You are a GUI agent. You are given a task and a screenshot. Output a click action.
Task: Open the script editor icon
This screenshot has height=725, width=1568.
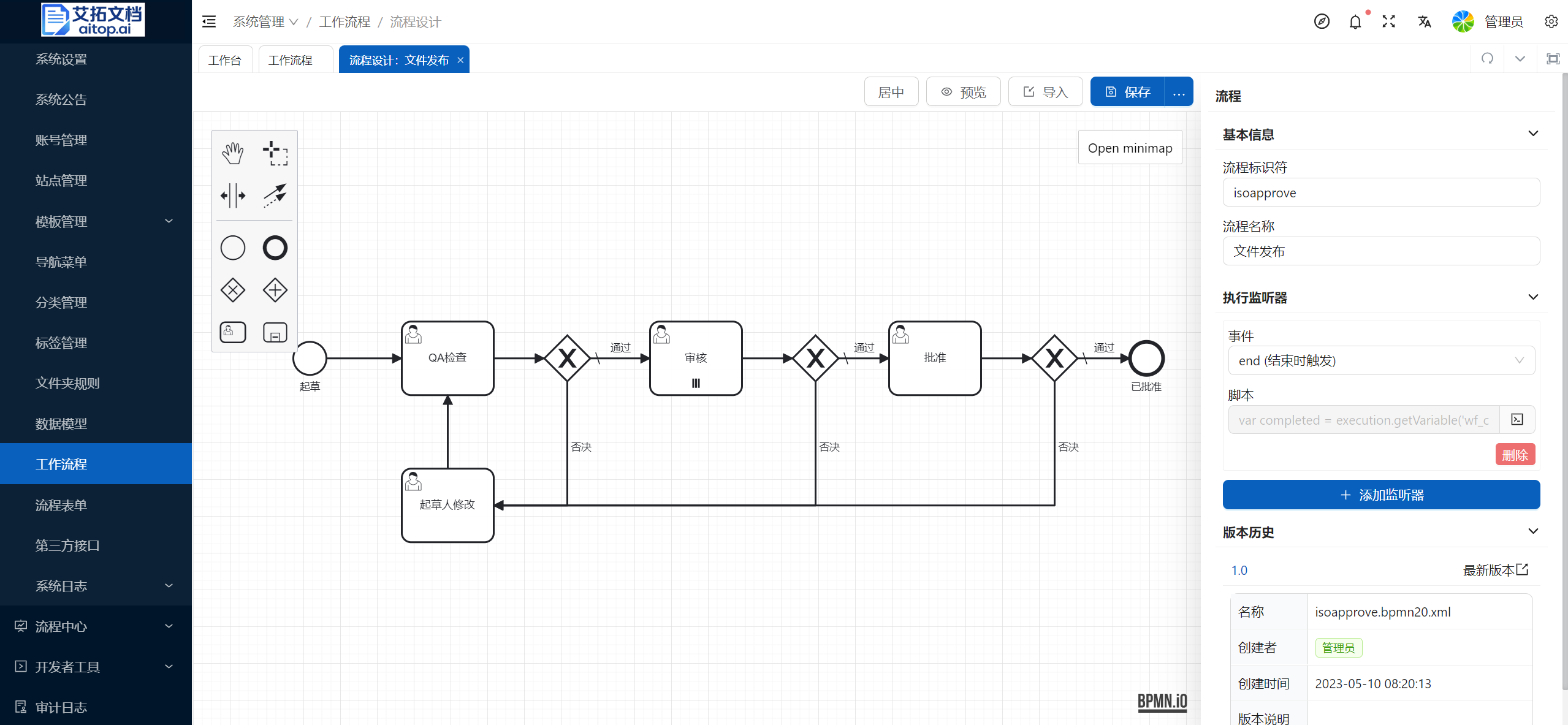coord(1517,420)
